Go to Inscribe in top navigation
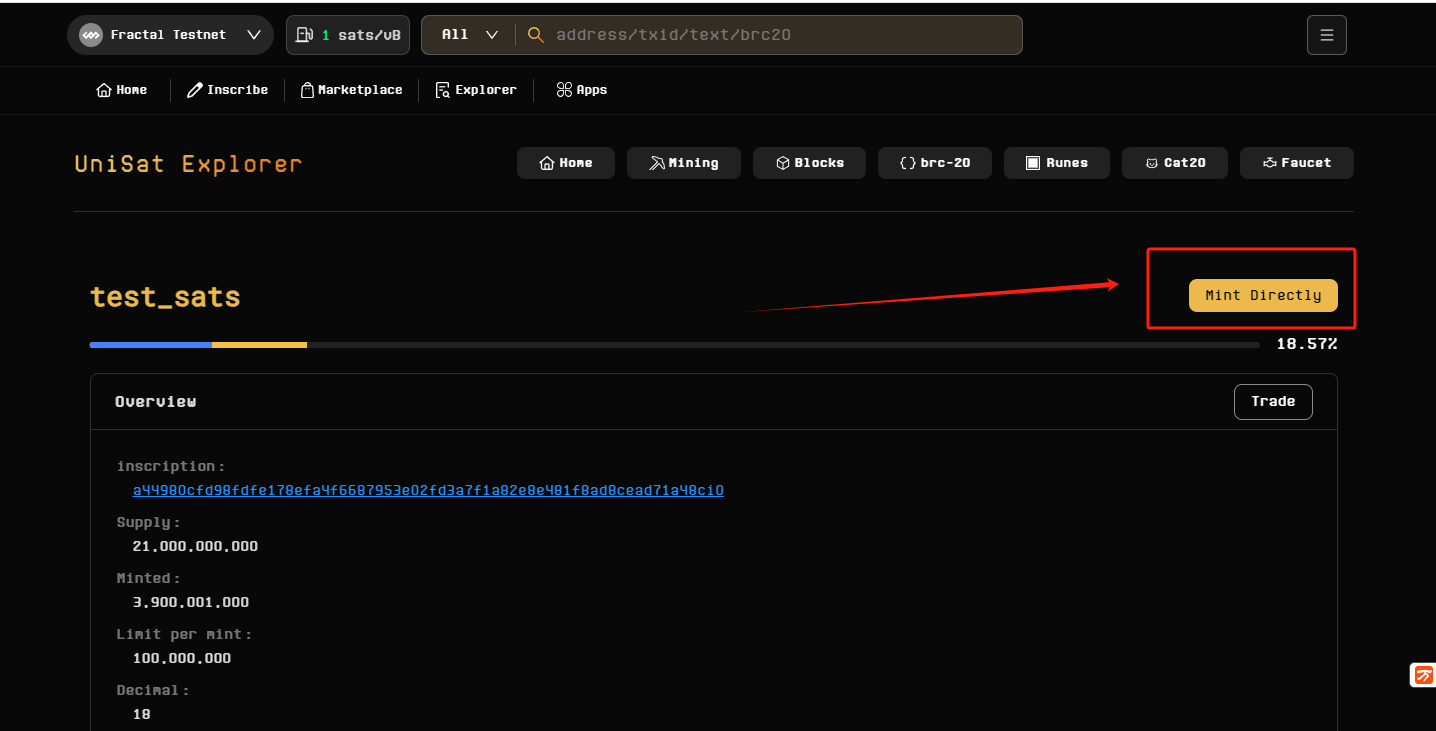 (227, 90)
